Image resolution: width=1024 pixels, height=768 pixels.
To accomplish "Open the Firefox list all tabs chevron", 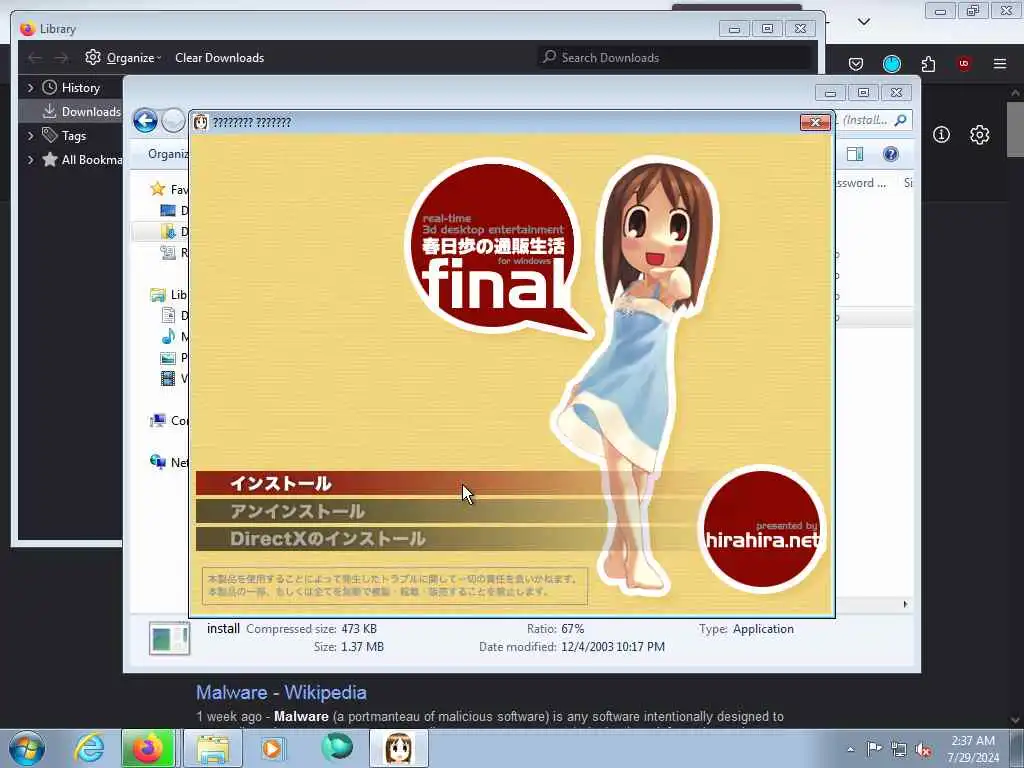I will [x=863, y=22].
